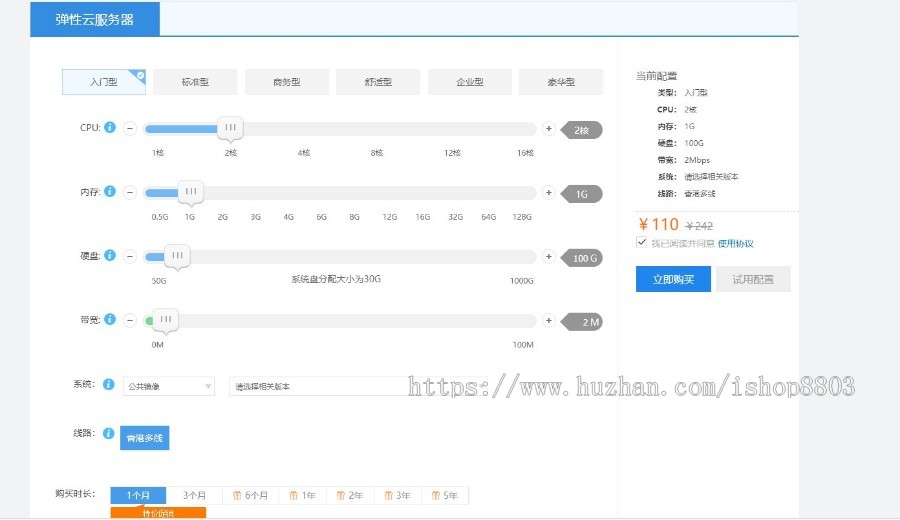Screen dimensions: 900x520
Task: Open the 公共镜像 image type dropdown
Action: (x=169, y=386)
